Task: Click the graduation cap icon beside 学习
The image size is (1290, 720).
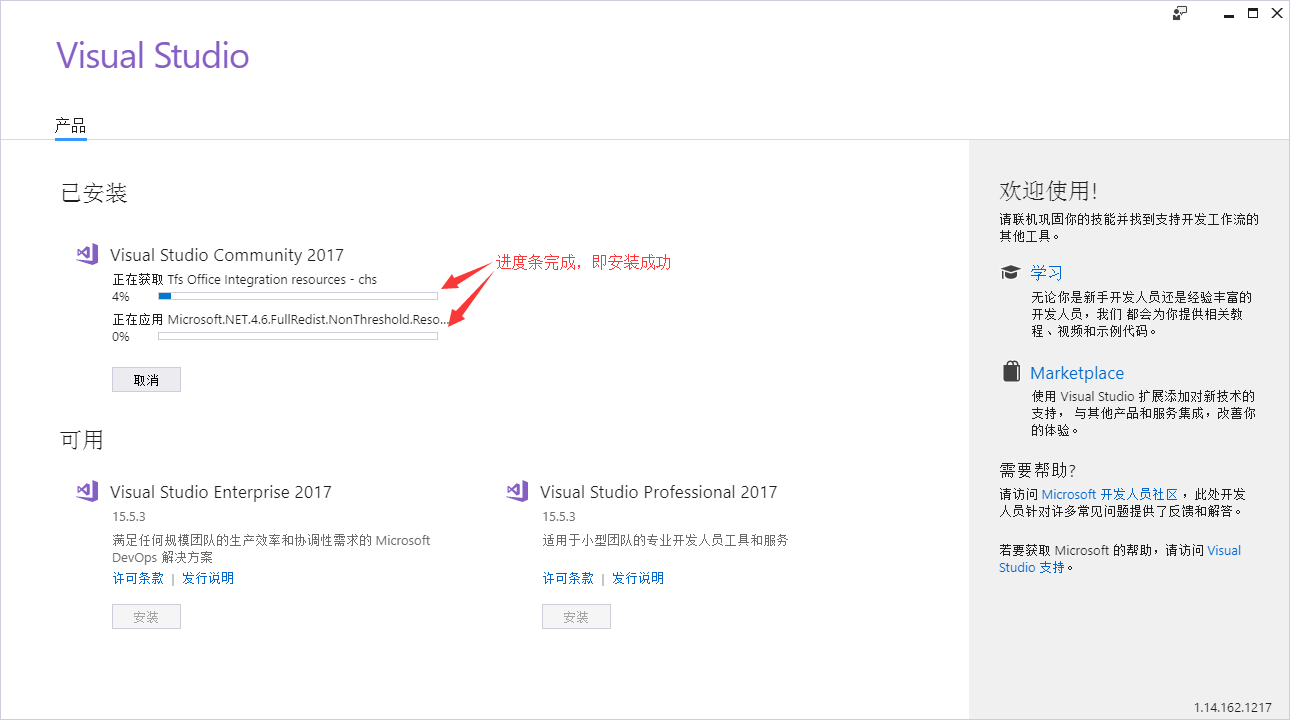Action: 1010,271
